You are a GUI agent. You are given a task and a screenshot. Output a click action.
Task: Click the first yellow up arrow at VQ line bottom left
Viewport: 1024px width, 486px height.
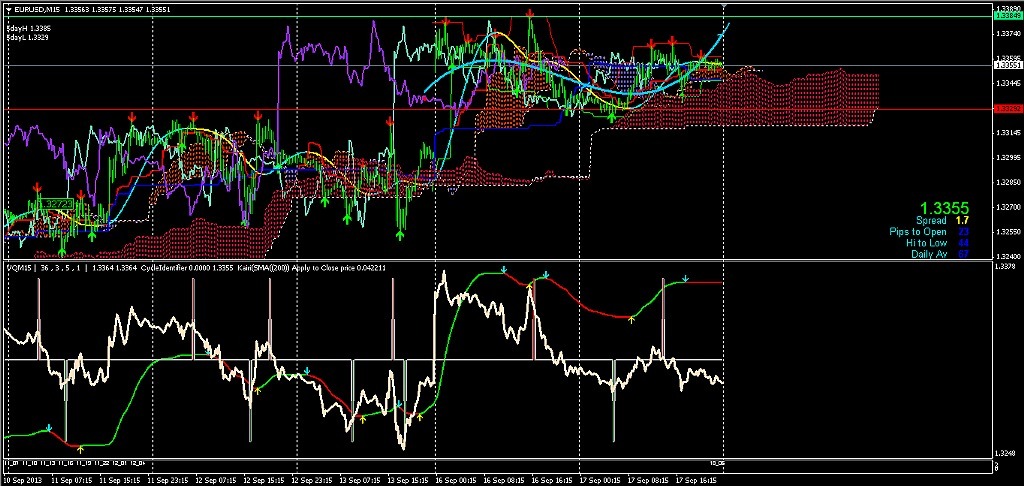coord(80,449)
